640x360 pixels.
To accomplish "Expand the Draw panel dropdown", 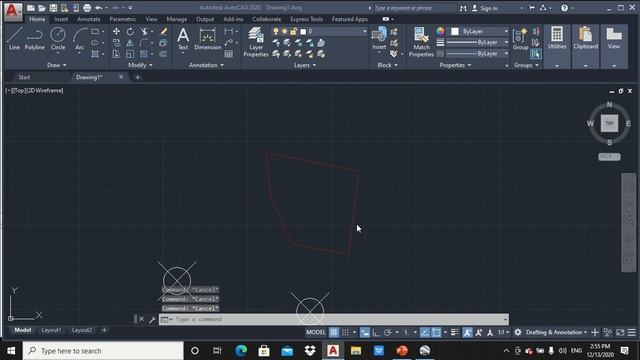I will click(56, 65).
